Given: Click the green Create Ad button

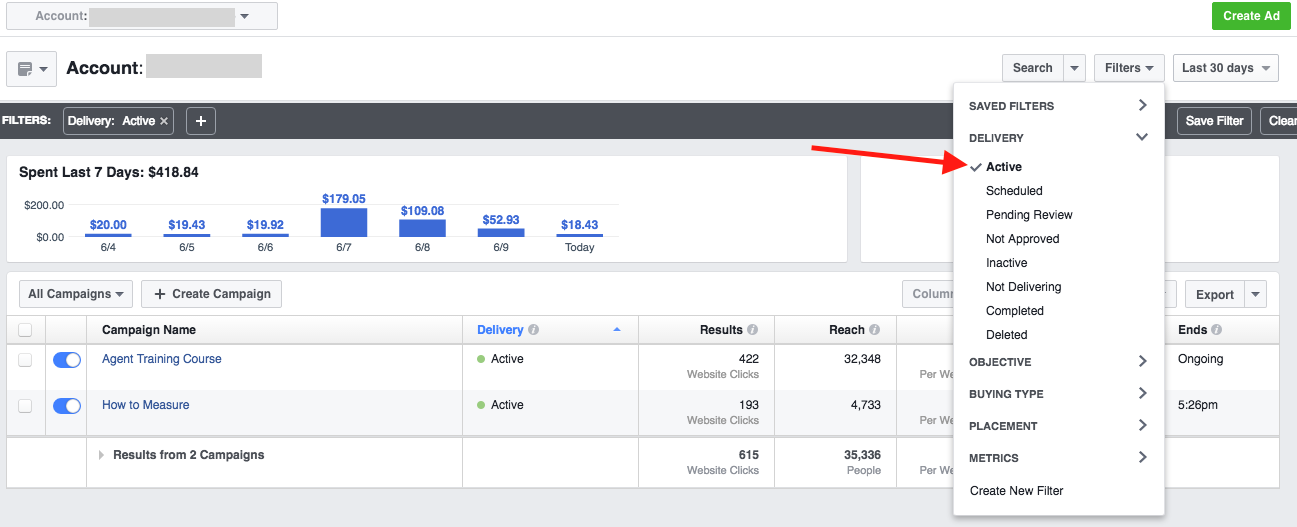Looking at the screenshot, I should (1250, 16).
